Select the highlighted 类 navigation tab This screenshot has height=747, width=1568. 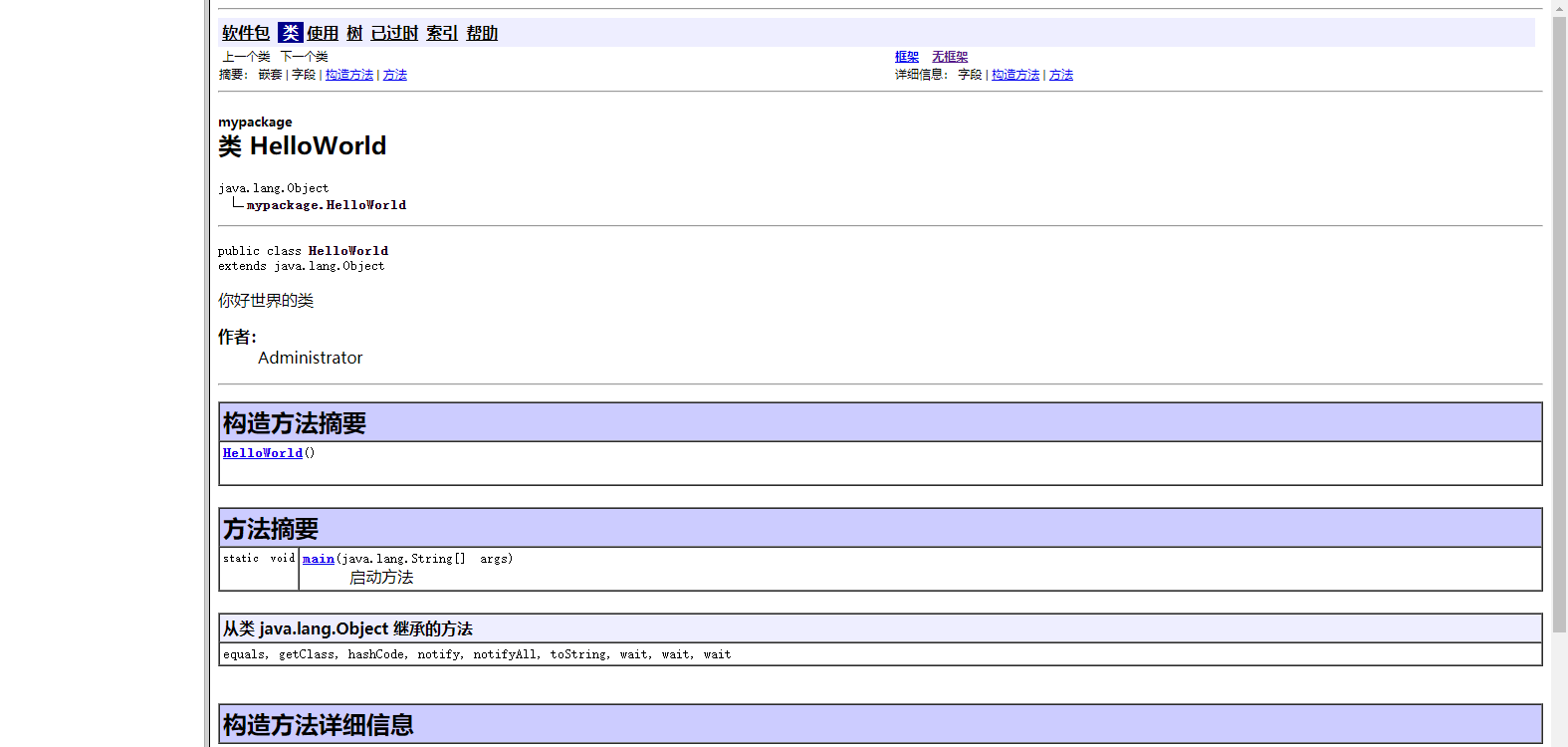pyautogui.click(x=290, y=33)
